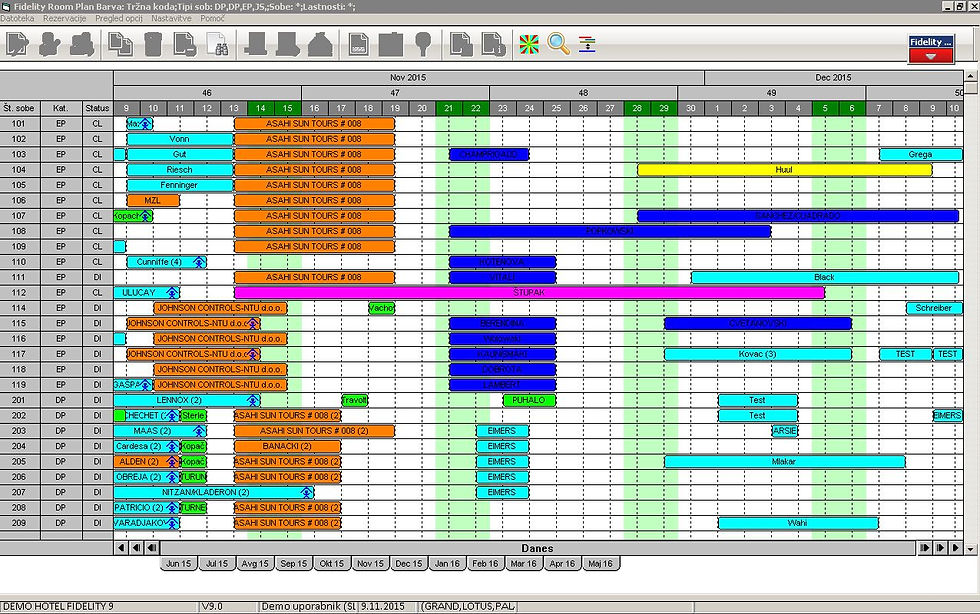
Task: Select the green PUHALO reservation bar
Action: pos(529,400)
